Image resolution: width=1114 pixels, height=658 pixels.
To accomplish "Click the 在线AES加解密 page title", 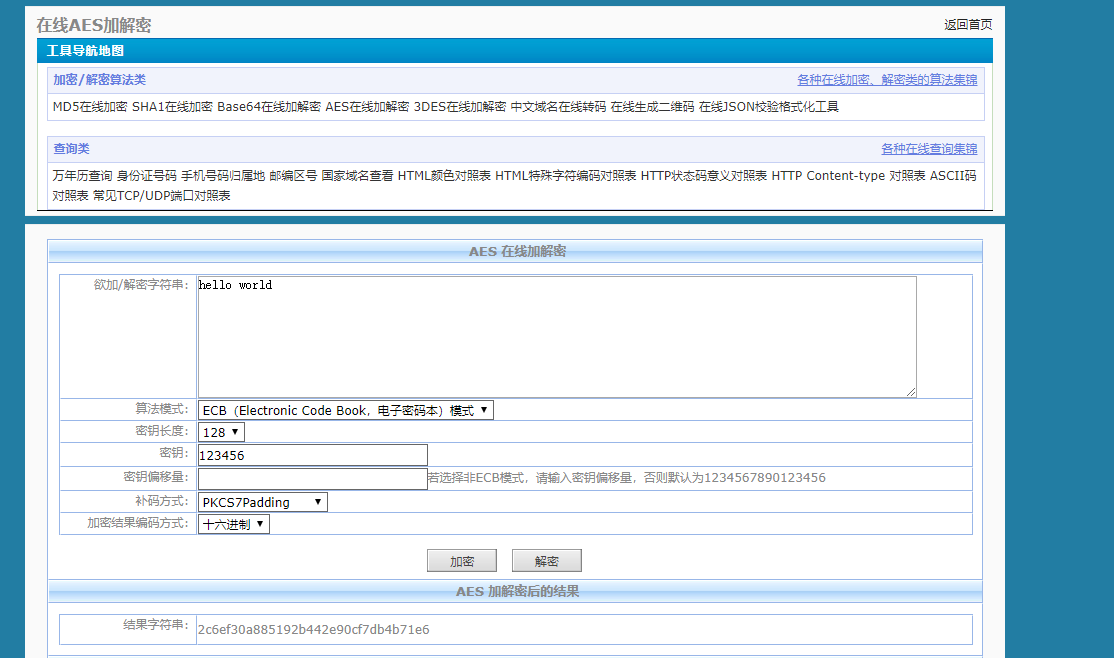I will point(94,25).
